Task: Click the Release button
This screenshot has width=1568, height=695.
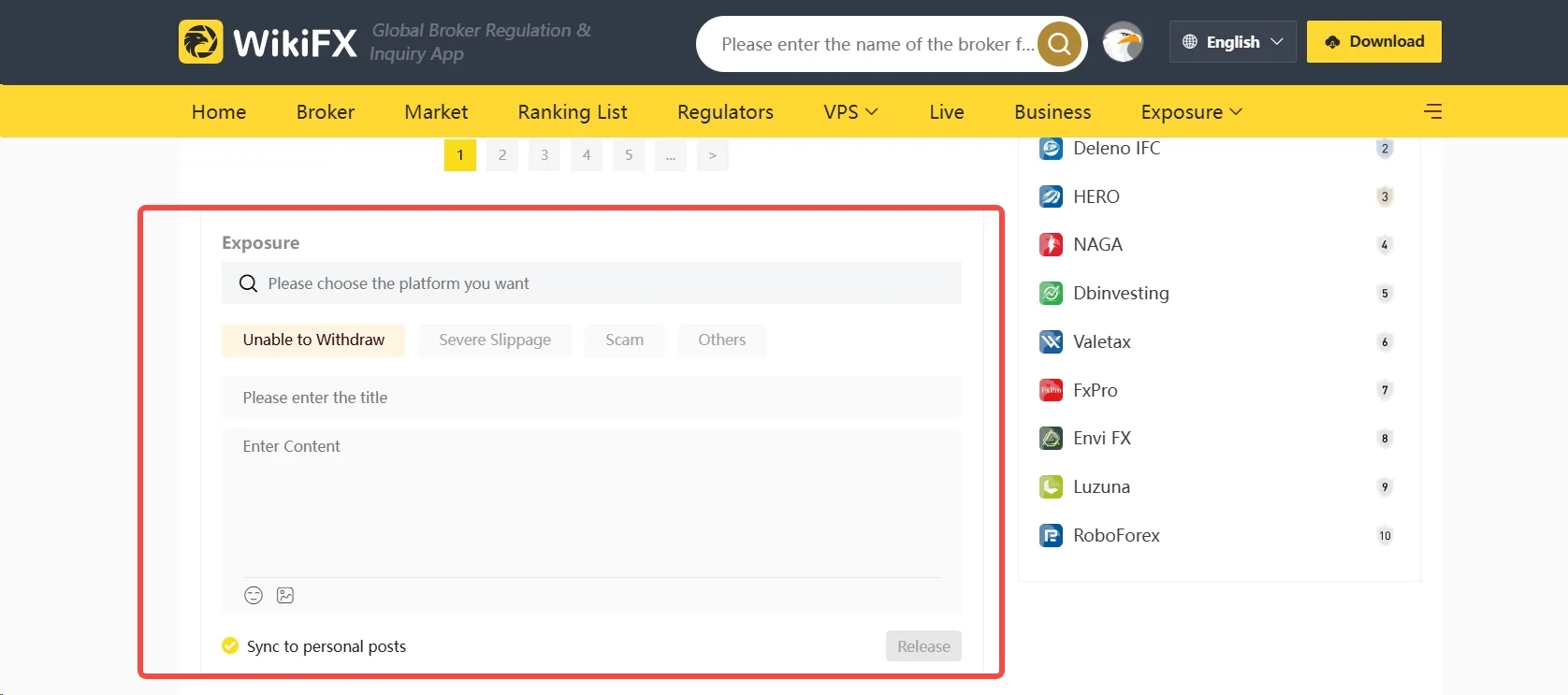Action: pyautogui.click(x=923, y=646)
